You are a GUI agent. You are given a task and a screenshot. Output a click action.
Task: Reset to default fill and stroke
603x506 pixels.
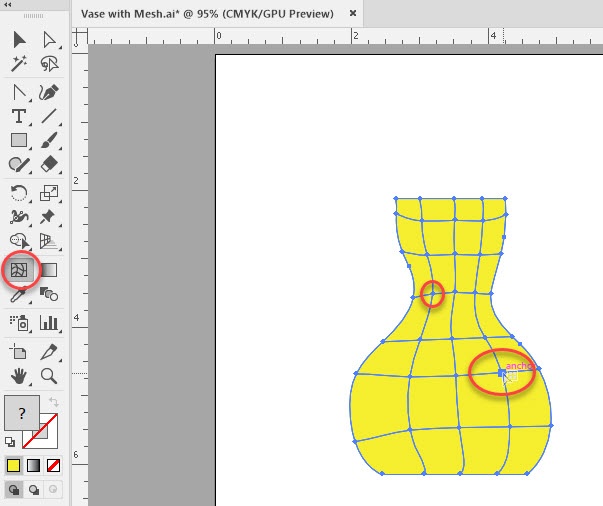[10, 441]
